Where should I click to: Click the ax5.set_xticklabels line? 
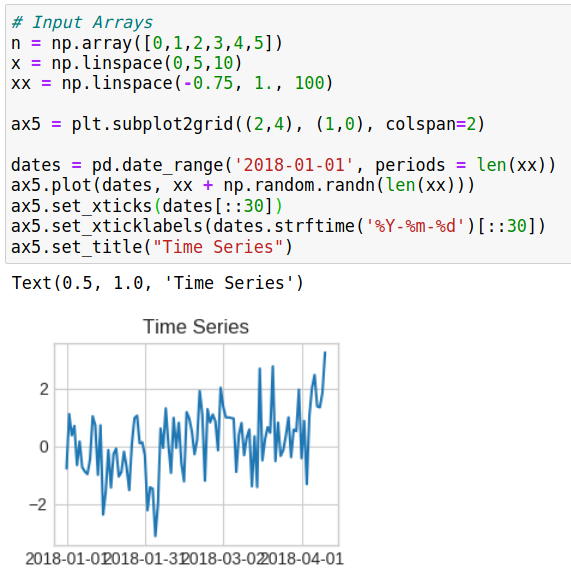[x=278, y=226]
